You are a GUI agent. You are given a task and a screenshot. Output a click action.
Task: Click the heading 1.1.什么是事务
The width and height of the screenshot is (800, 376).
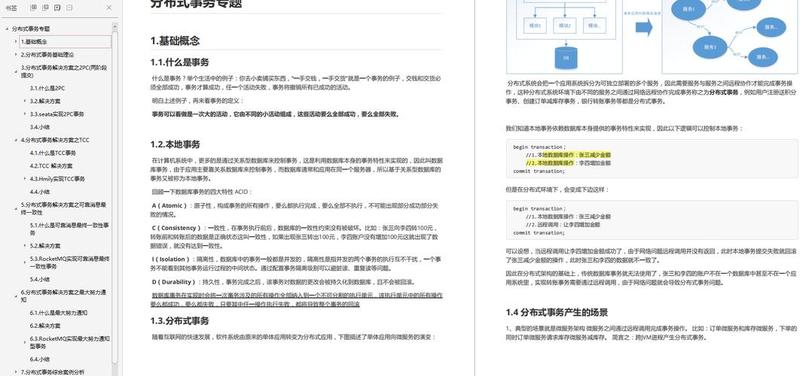pos(180,62)
